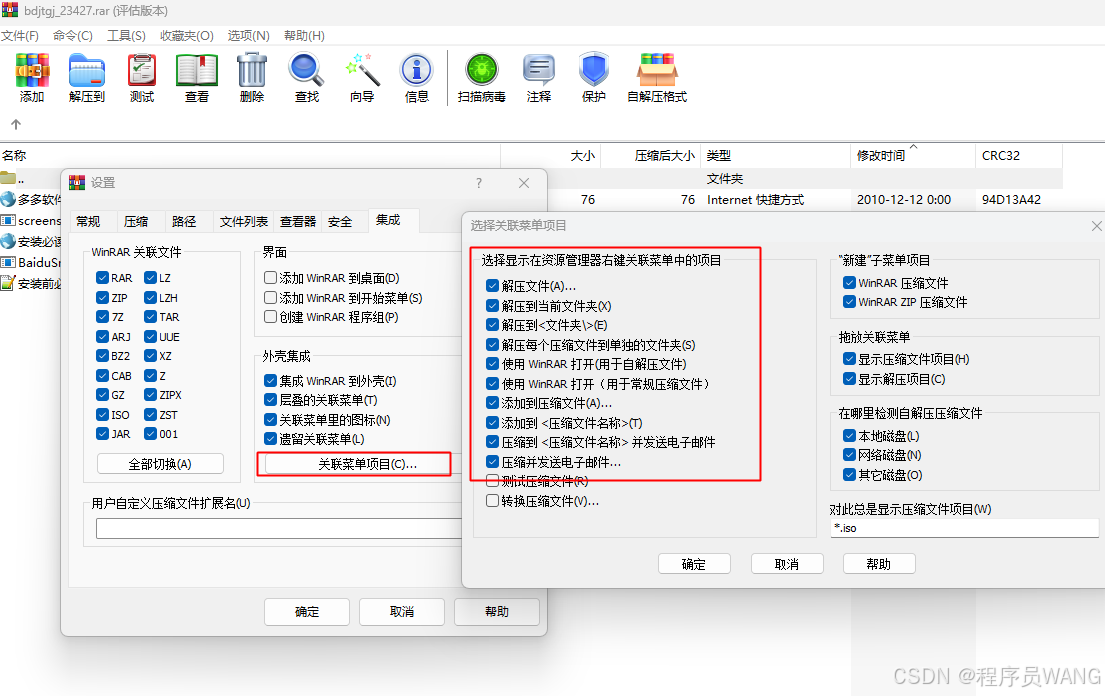Go up one folder with arrow icon

pyautogui.click(x=16, y=124)
